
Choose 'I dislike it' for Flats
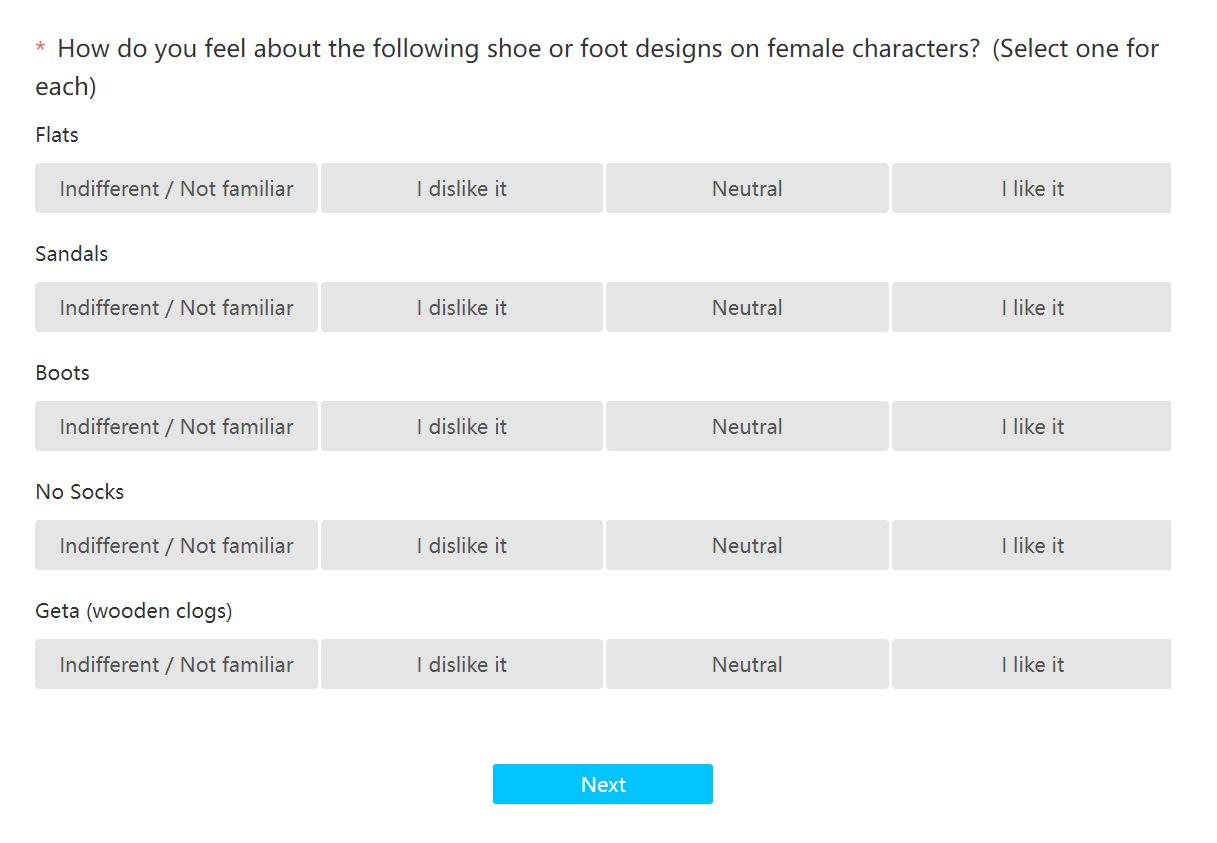pyautogui.click(x=462, y=188)
